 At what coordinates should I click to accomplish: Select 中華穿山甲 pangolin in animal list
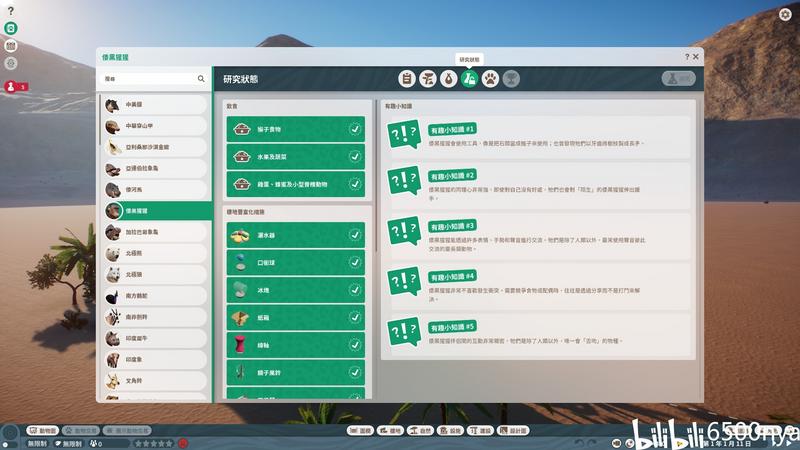[x=156, y=126]
